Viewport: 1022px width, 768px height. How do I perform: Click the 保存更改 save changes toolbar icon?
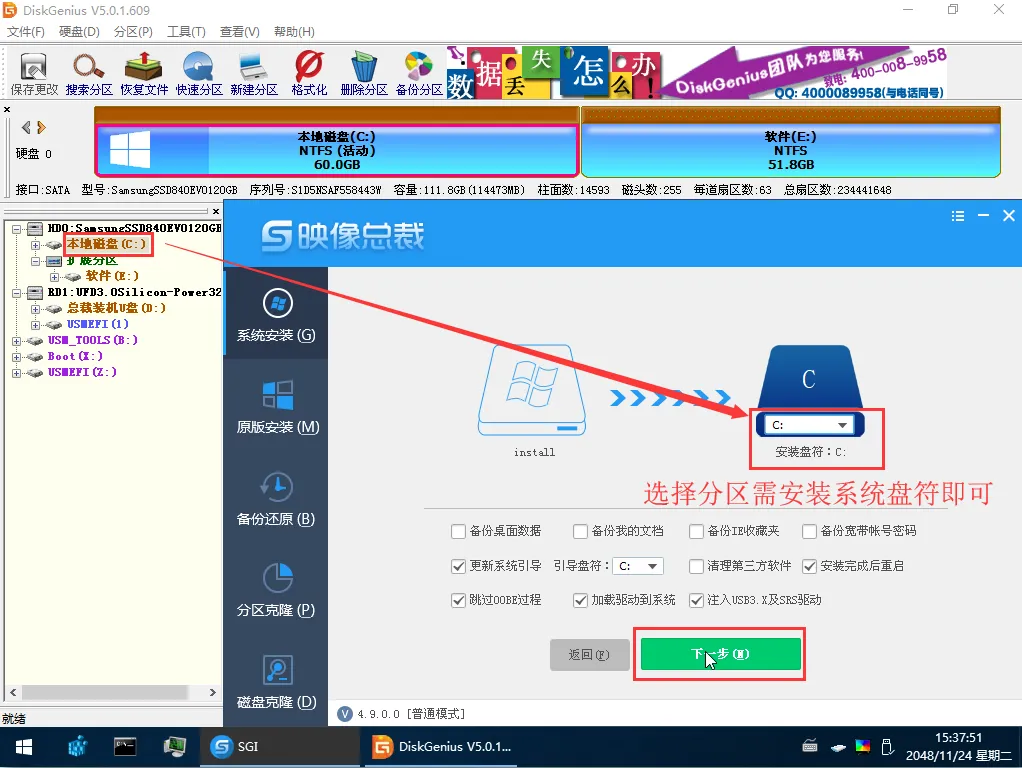coord(34,72)
